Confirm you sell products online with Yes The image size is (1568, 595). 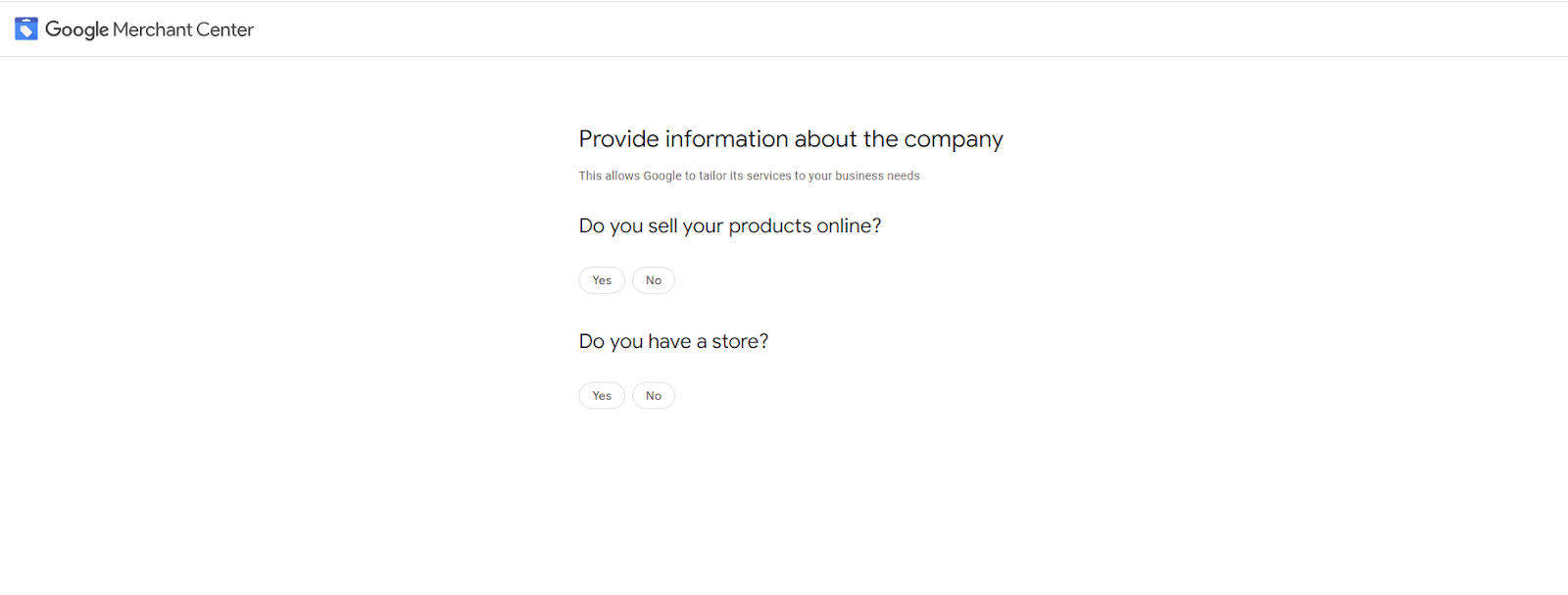point(602,280)
